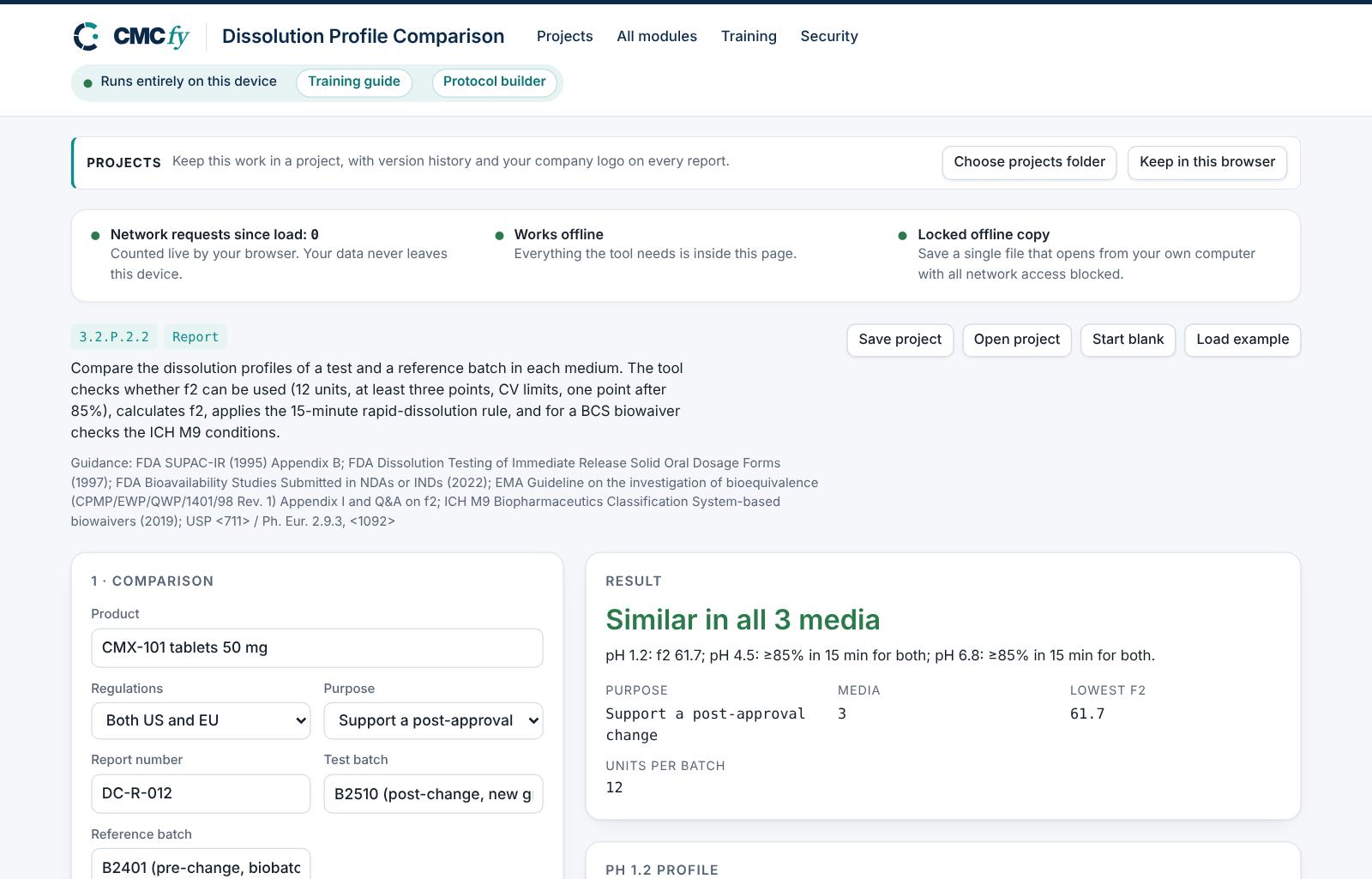This screenshot has width=1372, height=879.
Task: Open the Security nav link
Action: [x=829, y=36]
